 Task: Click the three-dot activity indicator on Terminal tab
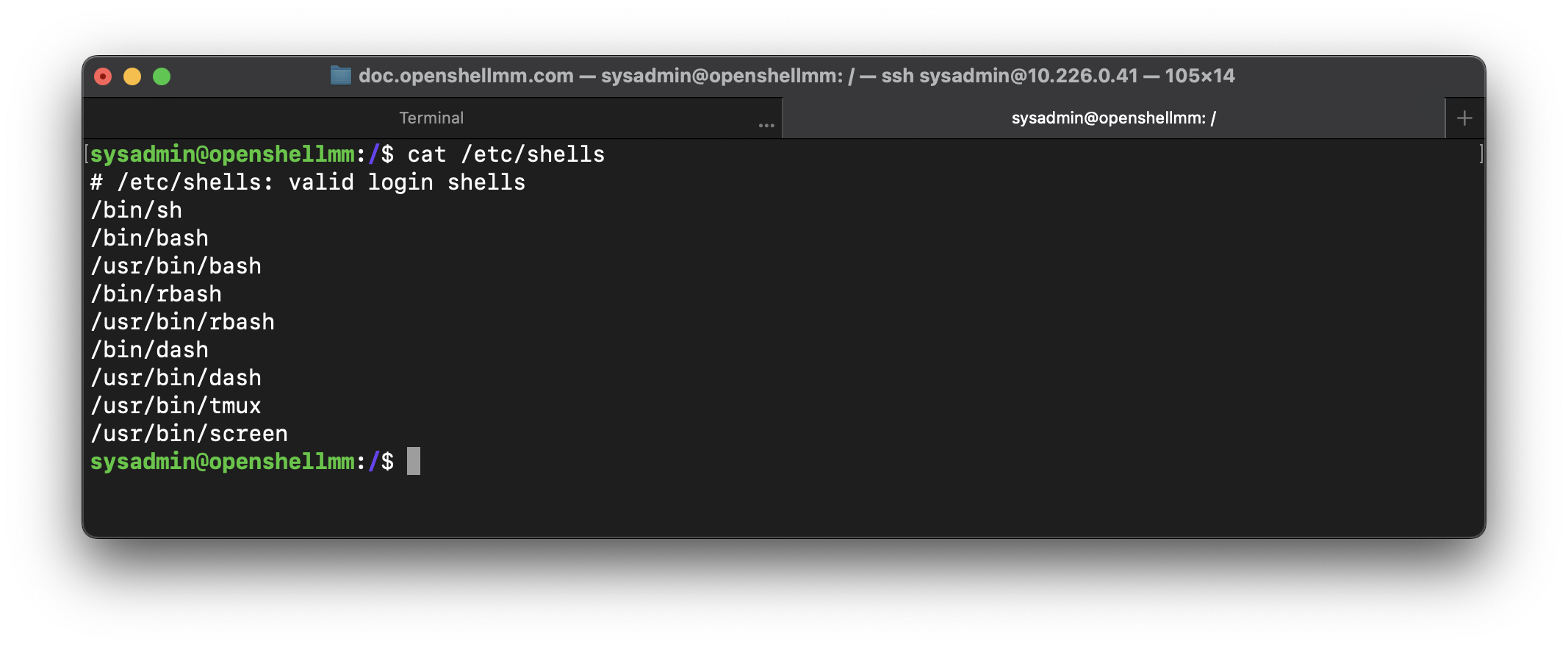click(766, 126)
